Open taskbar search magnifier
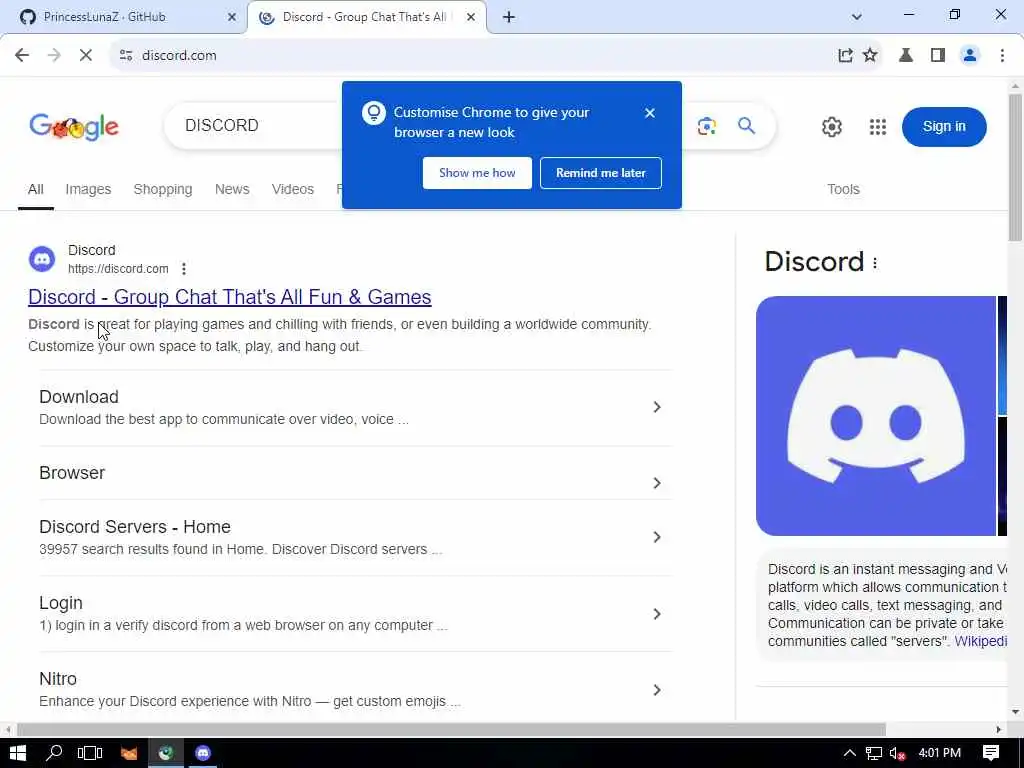This screenshot has width=1024, height=768. tap(54, 753)
